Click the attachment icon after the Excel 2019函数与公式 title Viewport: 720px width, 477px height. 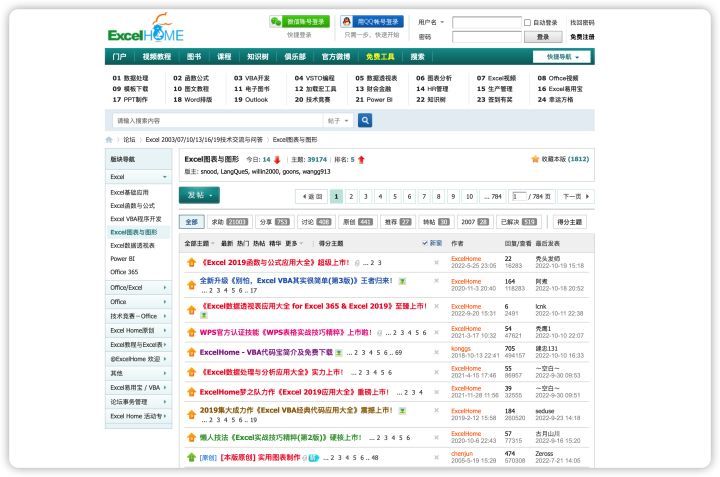[357, 263]
